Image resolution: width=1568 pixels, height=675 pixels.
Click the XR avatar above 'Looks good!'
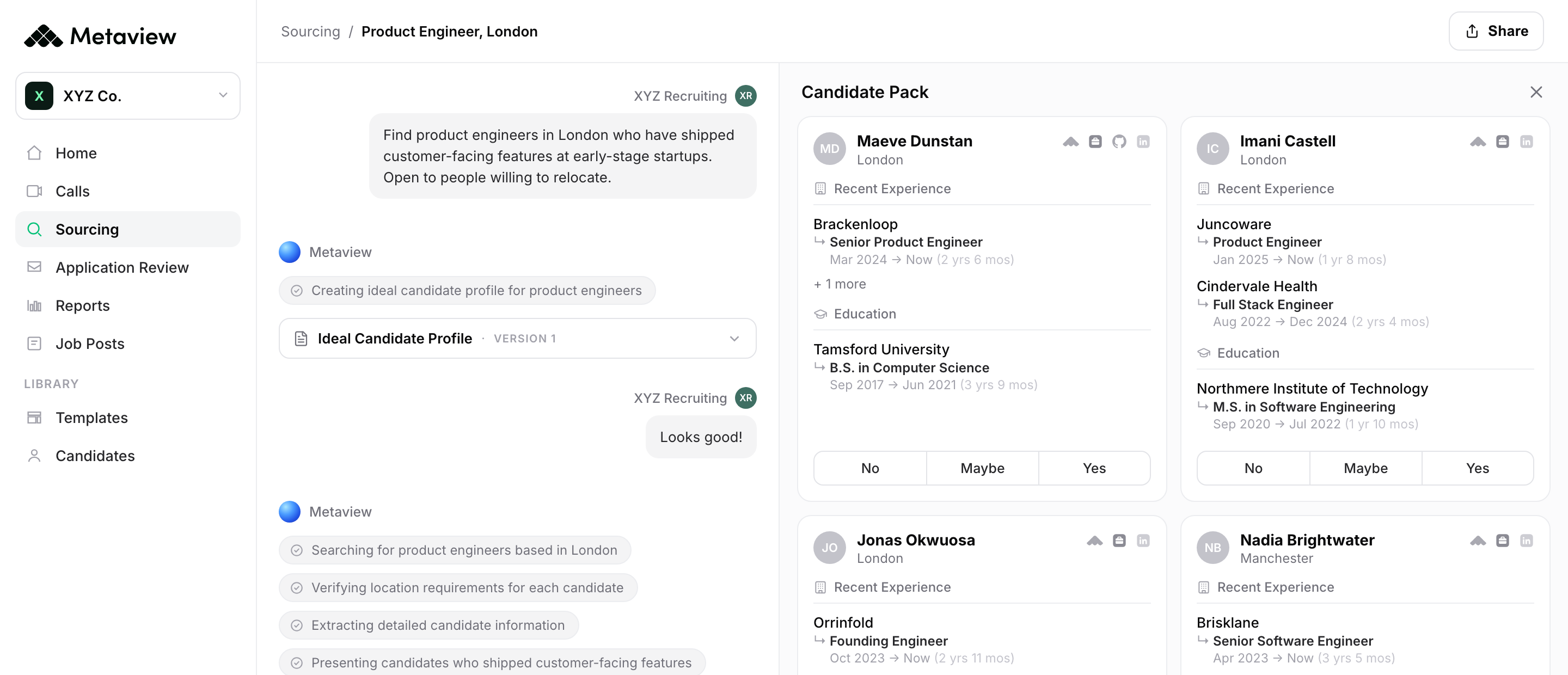coord(746,398)
